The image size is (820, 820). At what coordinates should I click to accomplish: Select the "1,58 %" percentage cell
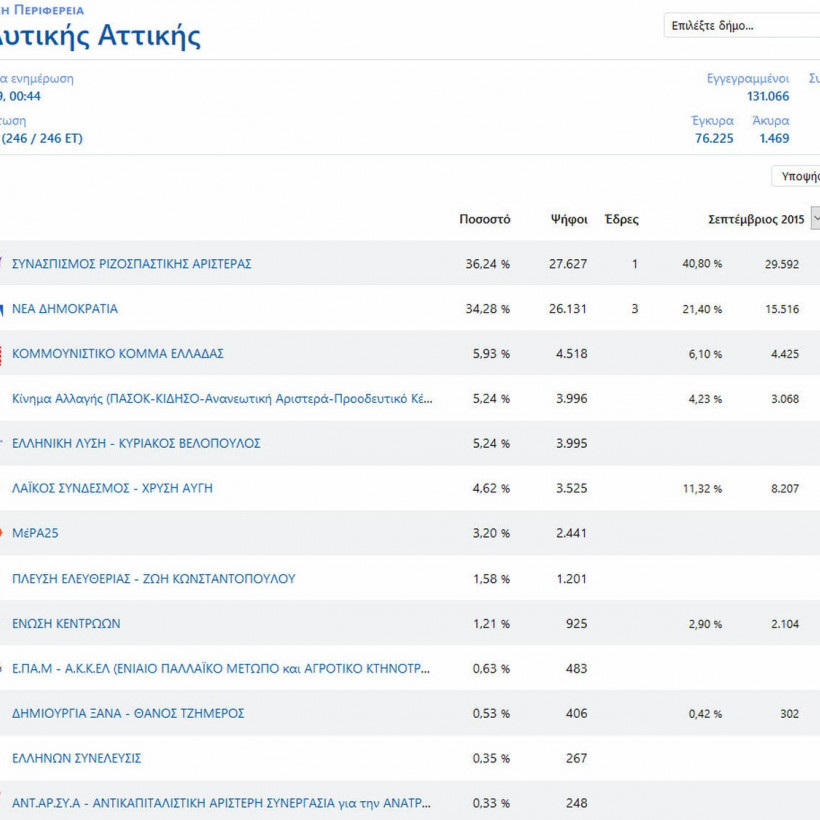[x=491, y=579]
